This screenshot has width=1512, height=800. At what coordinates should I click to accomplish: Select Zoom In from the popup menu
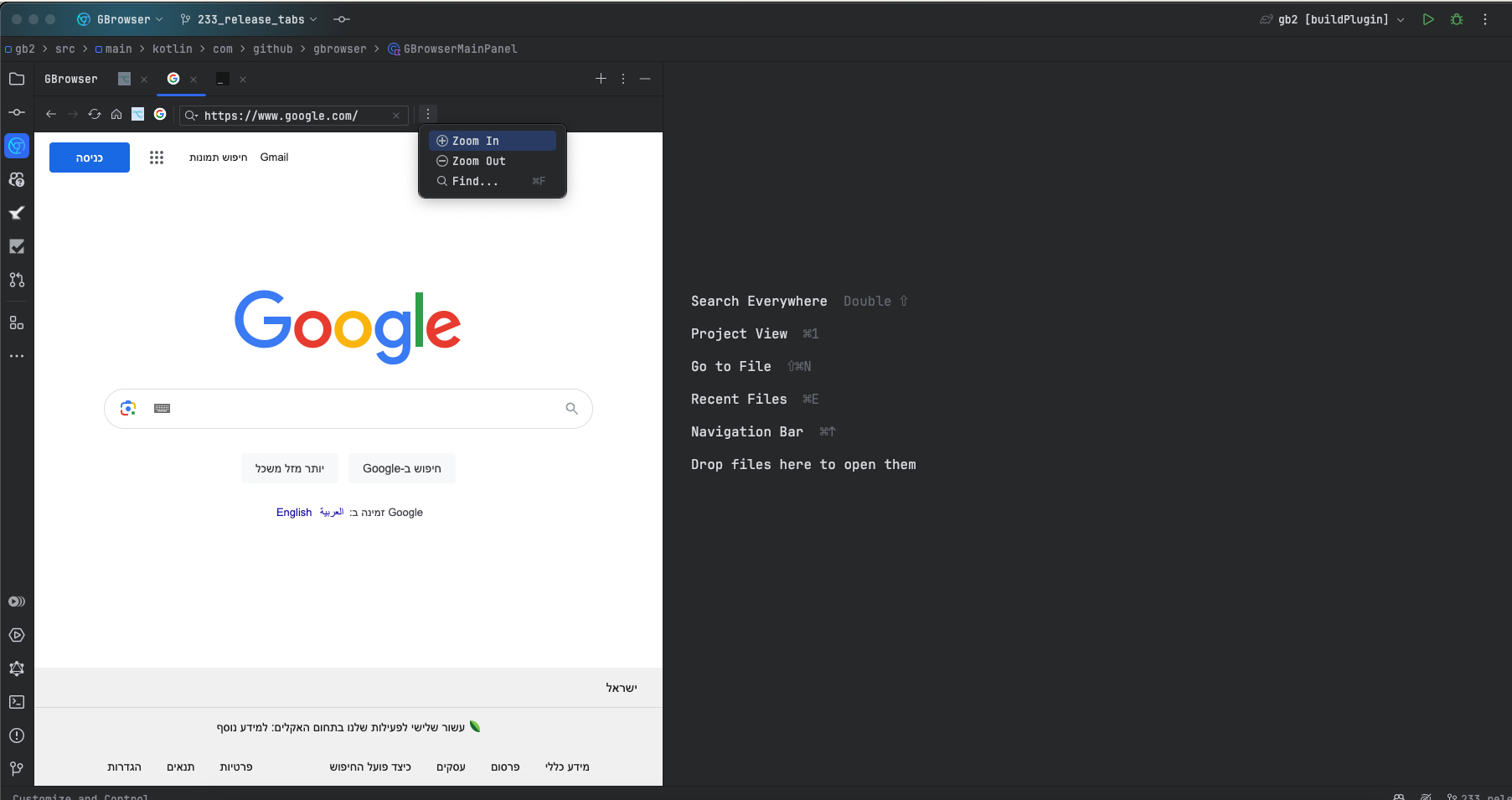(x=493, y=141)
